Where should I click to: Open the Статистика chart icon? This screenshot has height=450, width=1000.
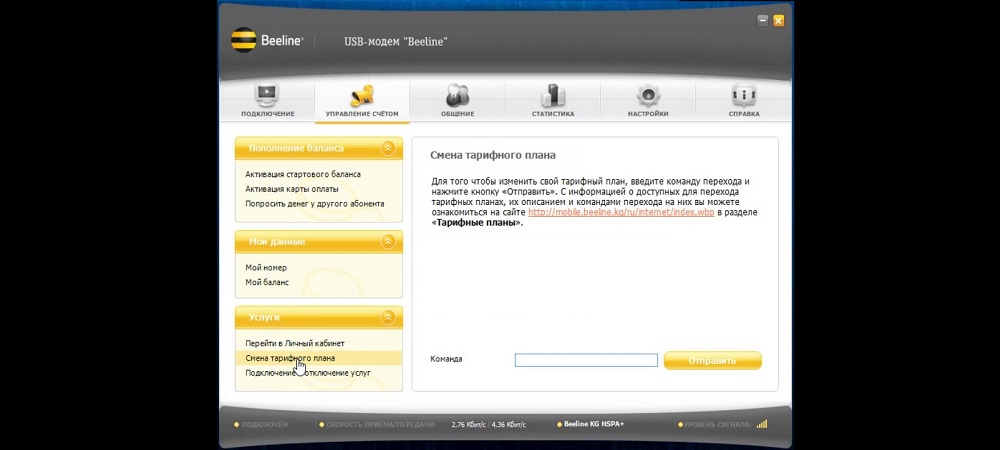click(x=552, y=94)
